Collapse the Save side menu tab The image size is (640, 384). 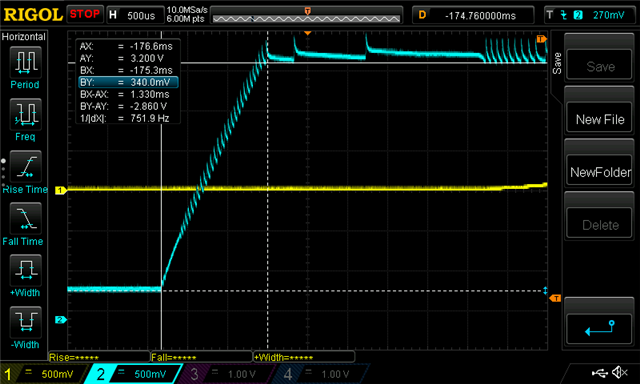coord(557,64)
